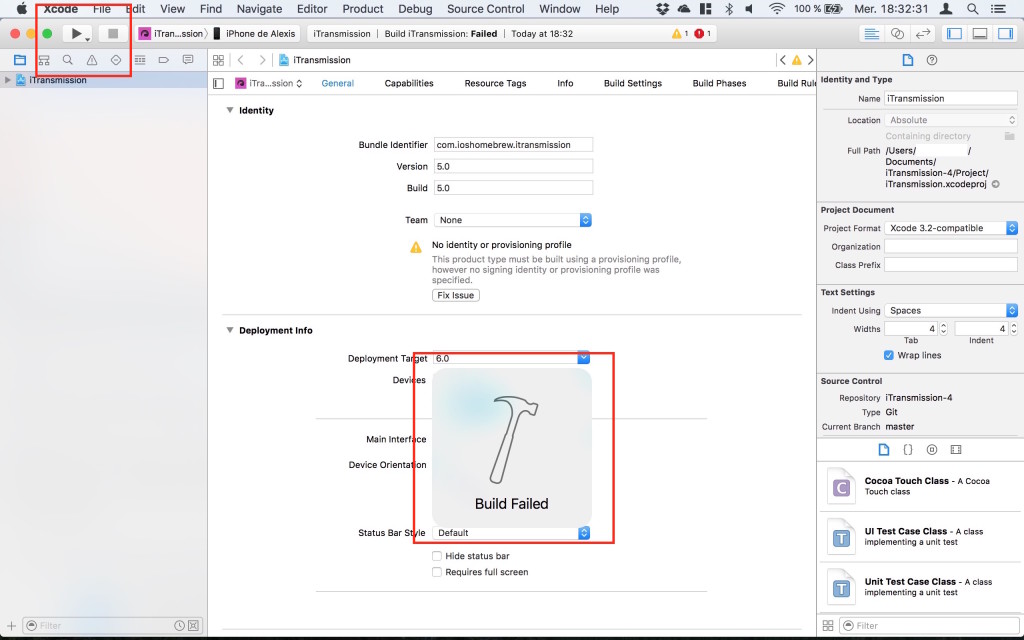Open the Test navigator diamond icon
1024x640 pixels.
116,60
